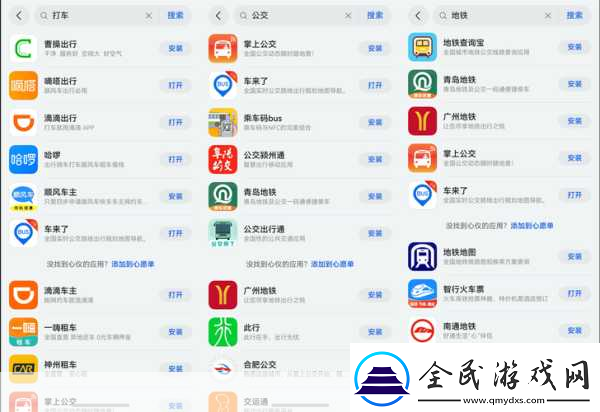Tap 打开 for 智行火车票
600x412 pixels.
tap(575, 293)
